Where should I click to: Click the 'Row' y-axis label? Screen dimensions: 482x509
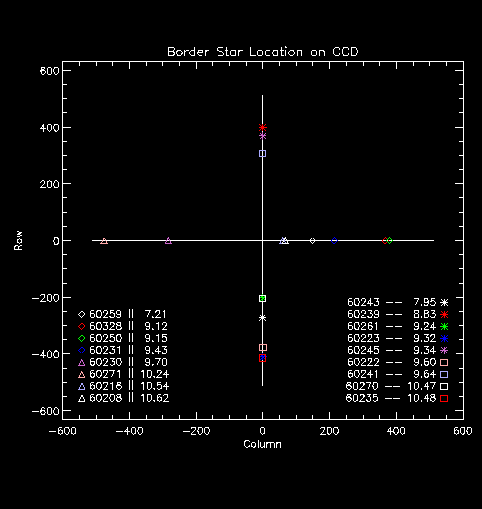18,240
